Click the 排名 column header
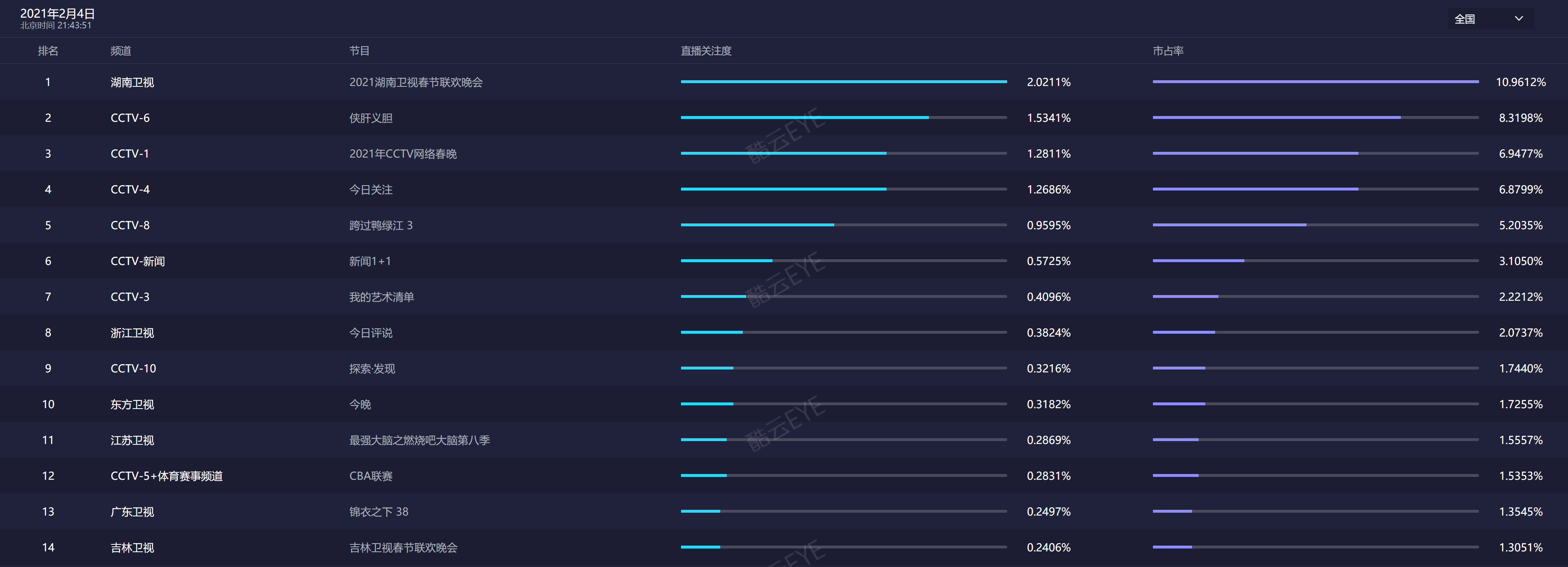 coord(48,51)
